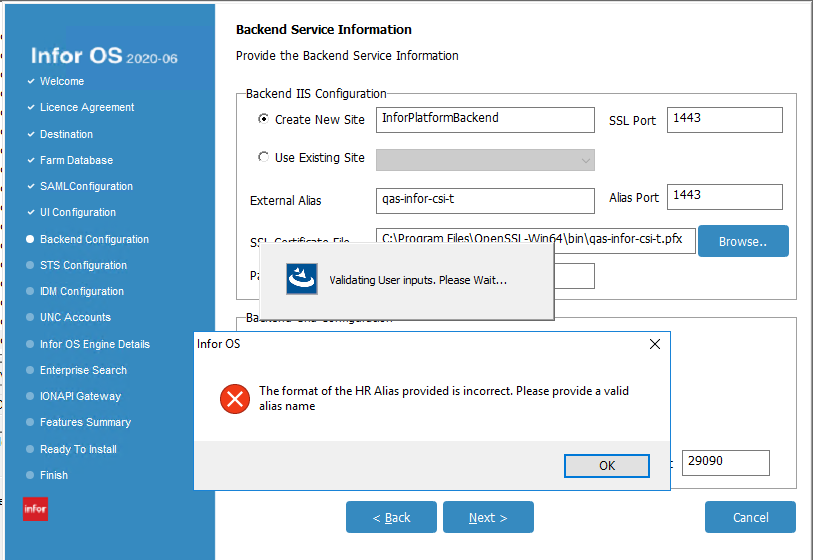Click the UNC Accounts step bullet
The width and height of the screenshot is (813, 560).
(x=30, y=317)
